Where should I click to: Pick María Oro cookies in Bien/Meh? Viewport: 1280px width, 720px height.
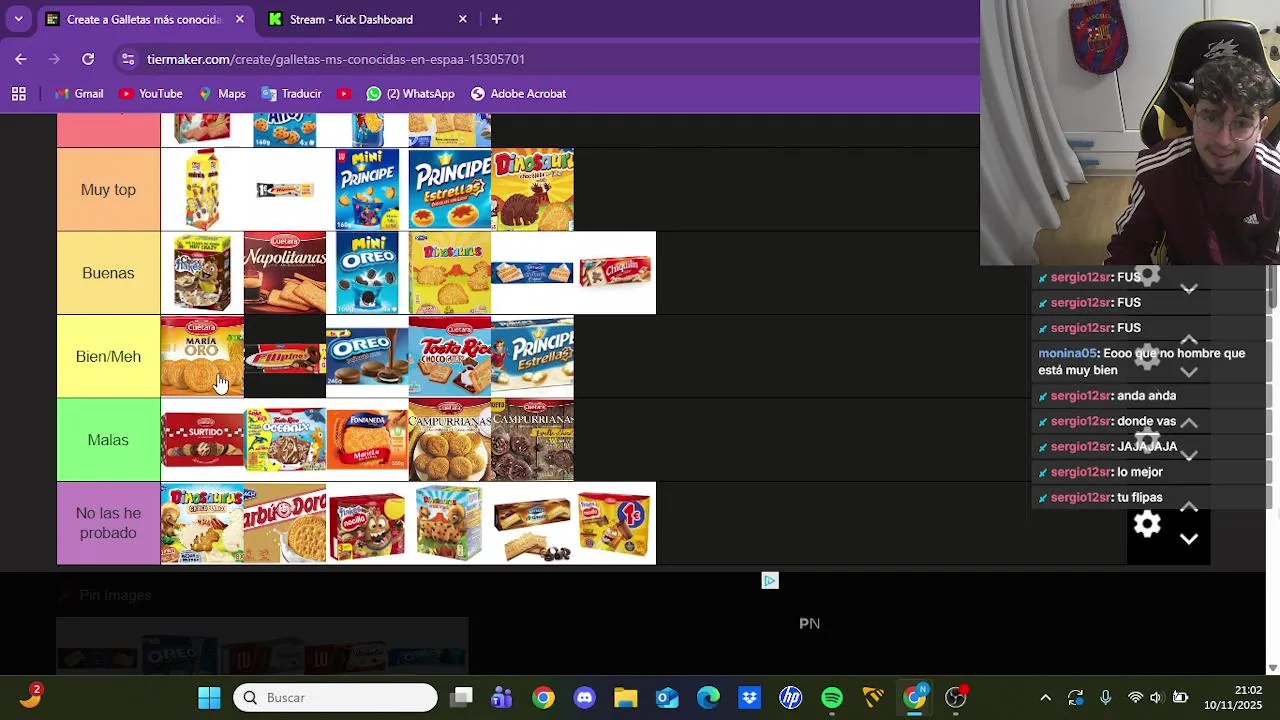[x=202, y=357]
